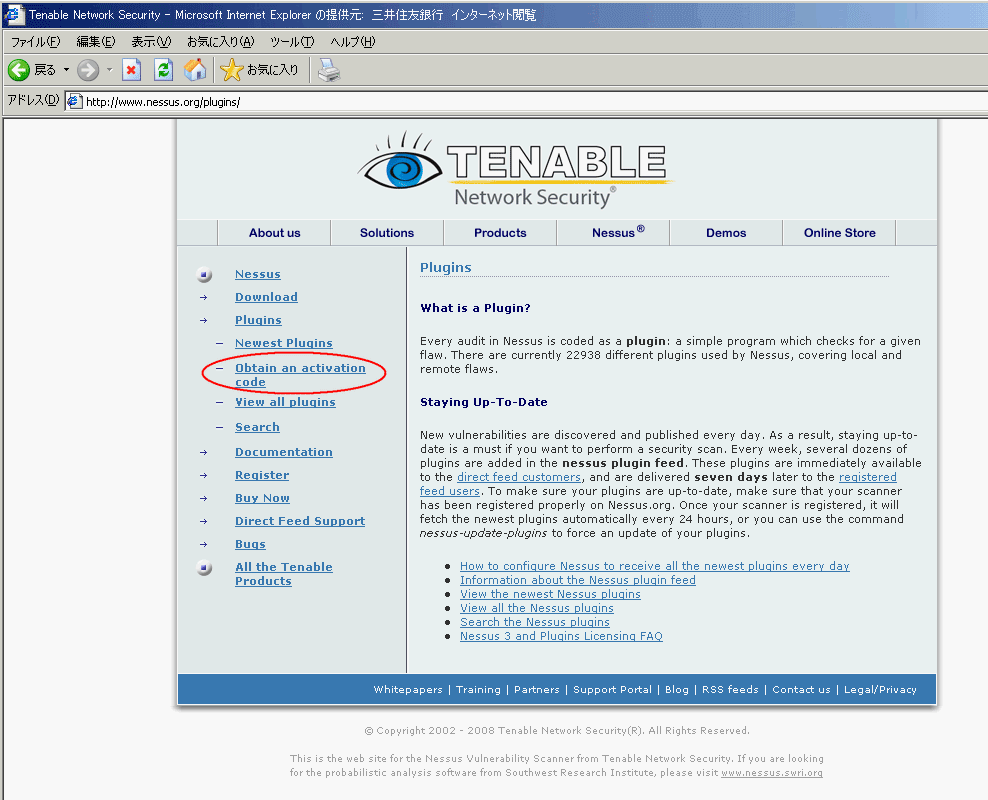Click the Nessus sidebar link

[x=258, y=274]
